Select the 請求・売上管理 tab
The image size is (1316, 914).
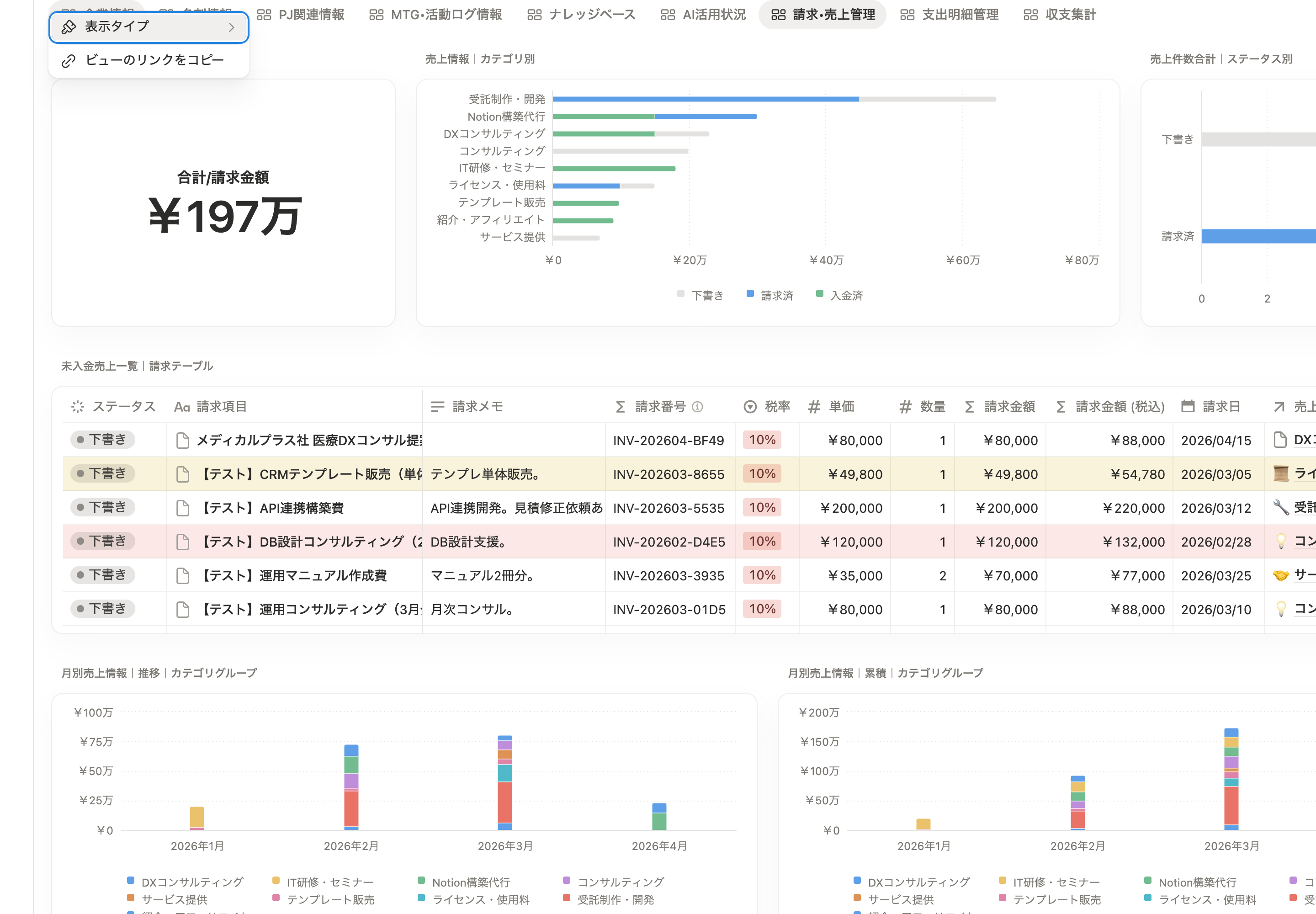[822, 14]
